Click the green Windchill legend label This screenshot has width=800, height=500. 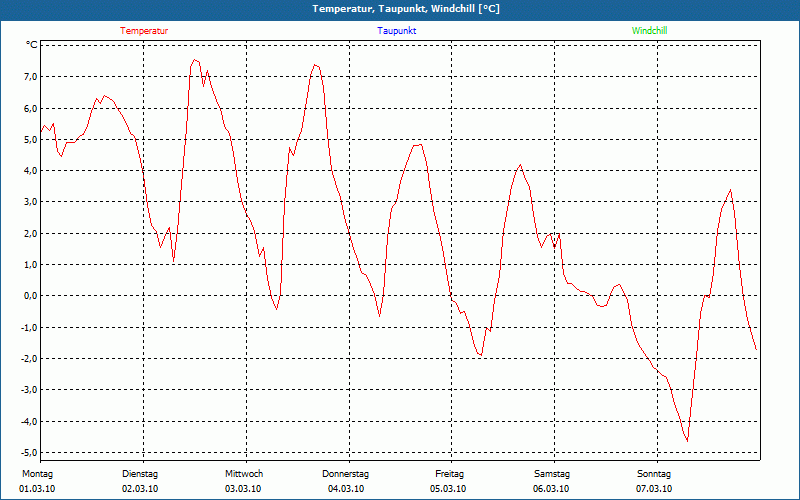(649, 31)
